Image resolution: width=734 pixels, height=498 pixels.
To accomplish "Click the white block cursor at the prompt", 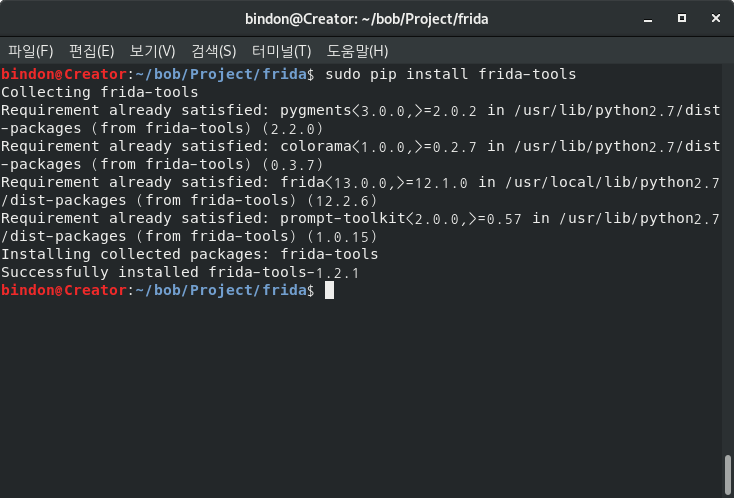I will 329,290.
